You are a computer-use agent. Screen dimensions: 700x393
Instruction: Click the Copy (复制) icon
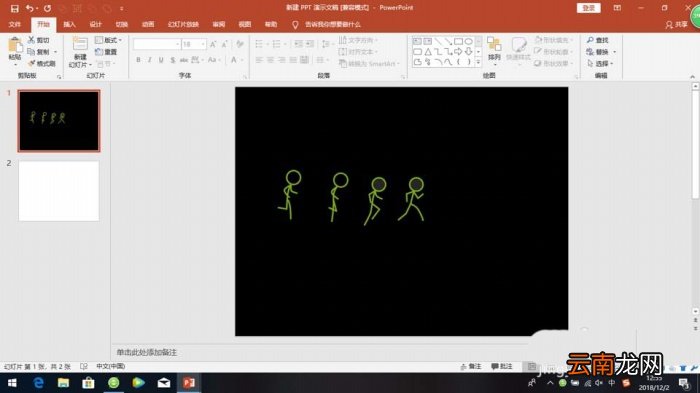[31, 52]
